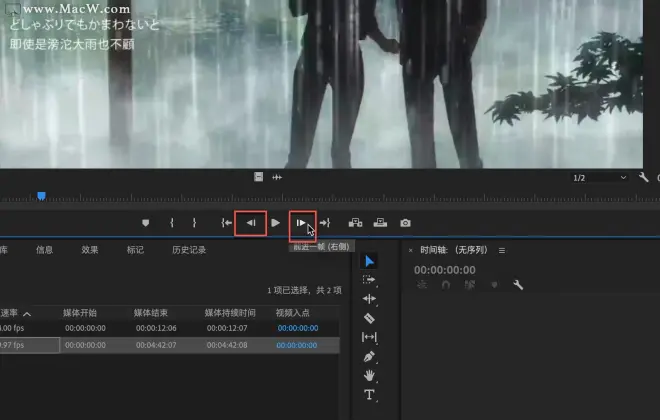Click the Lift button icon
660x420 pixels.
[x=355, y=223]
